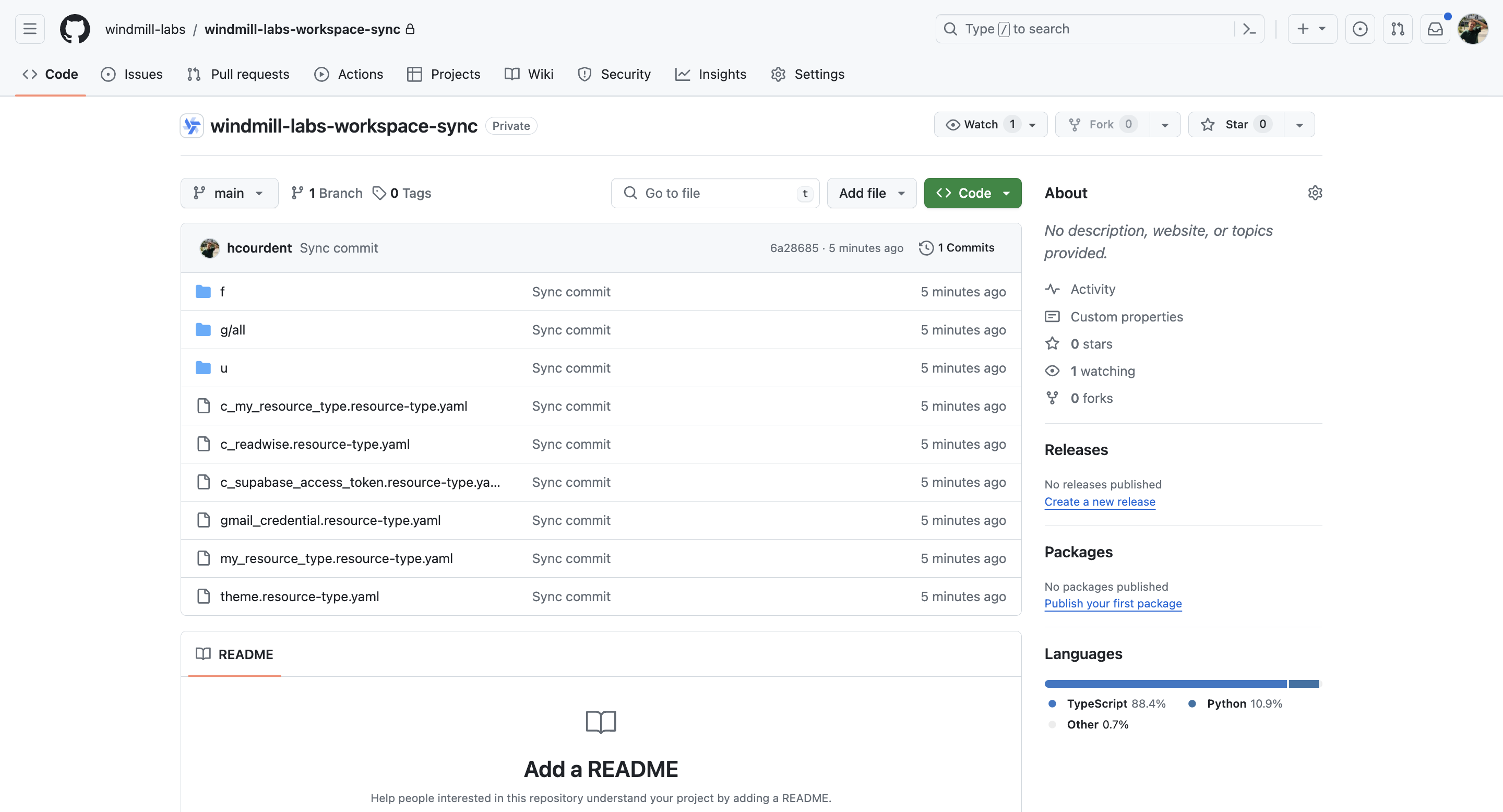Open the commit history clock icon
This screenshot has width=1503, height=812.
tap(926, 247)
